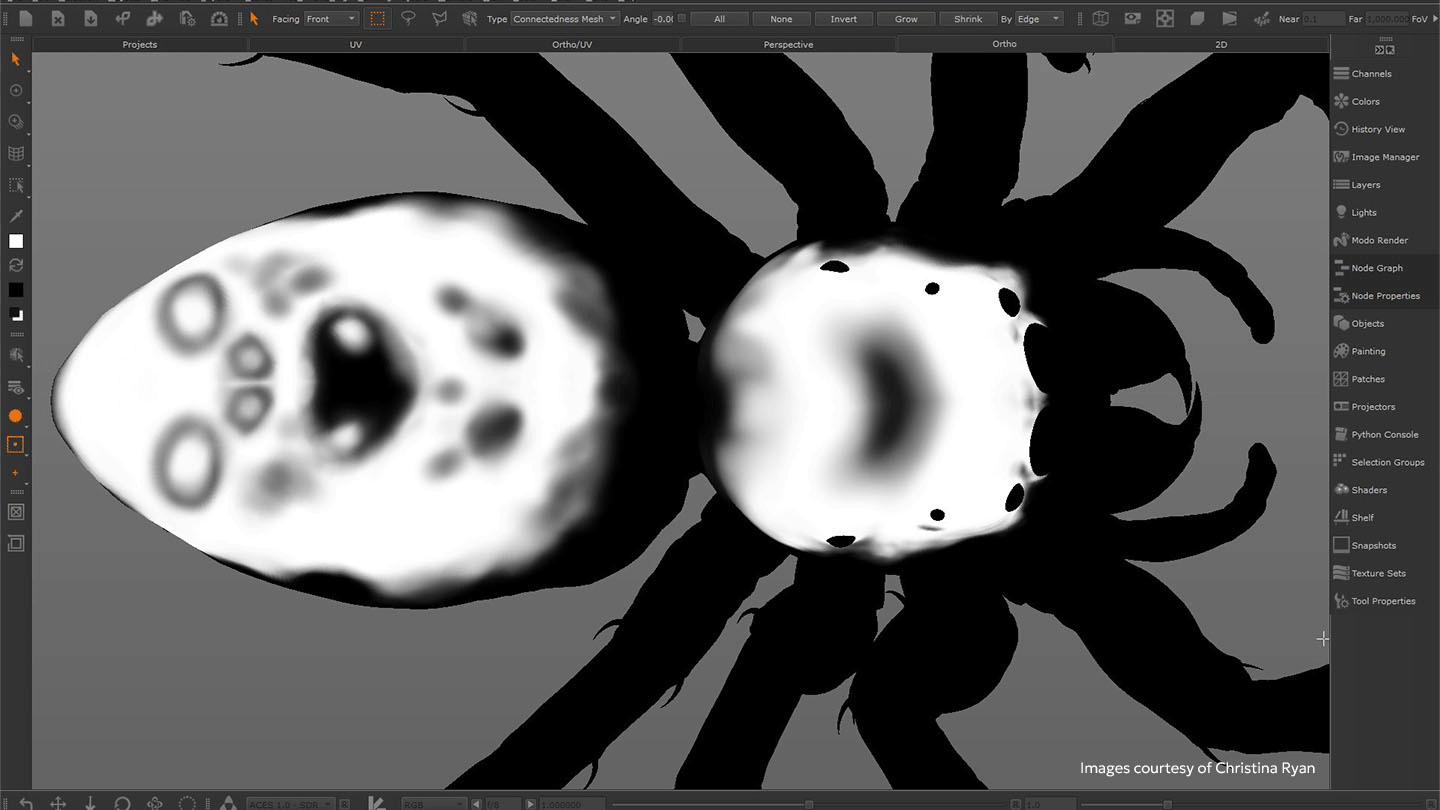The width and height of the screenshot is (1440, 810).
Task: Toggle the checkbox next to Angle field
Action: point(682,18)
